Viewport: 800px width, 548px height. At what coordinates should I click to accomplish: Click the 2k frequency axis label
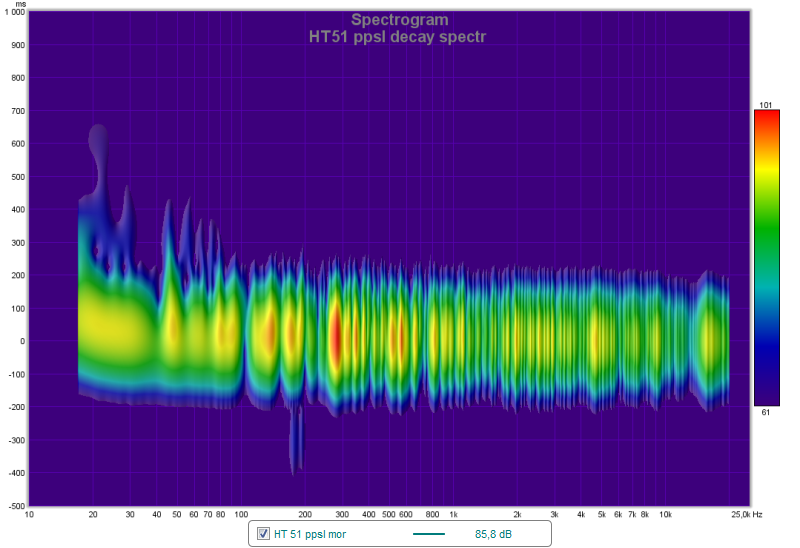click(517, 514)
